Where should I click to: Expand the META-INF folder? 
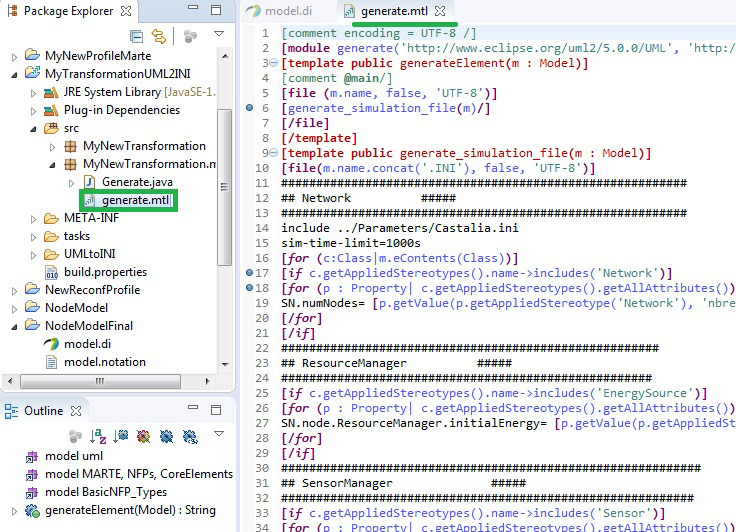coord(33,218)
